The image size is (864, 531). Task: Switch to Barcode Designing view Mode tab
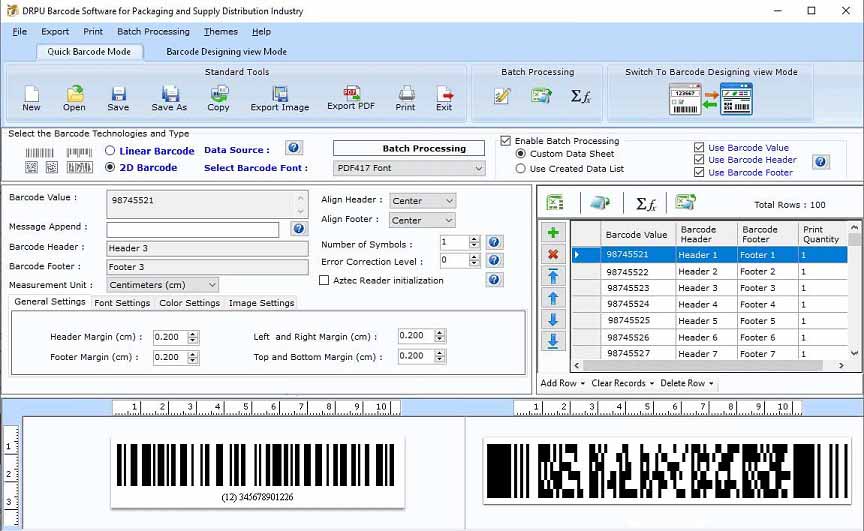click(226, 51)
